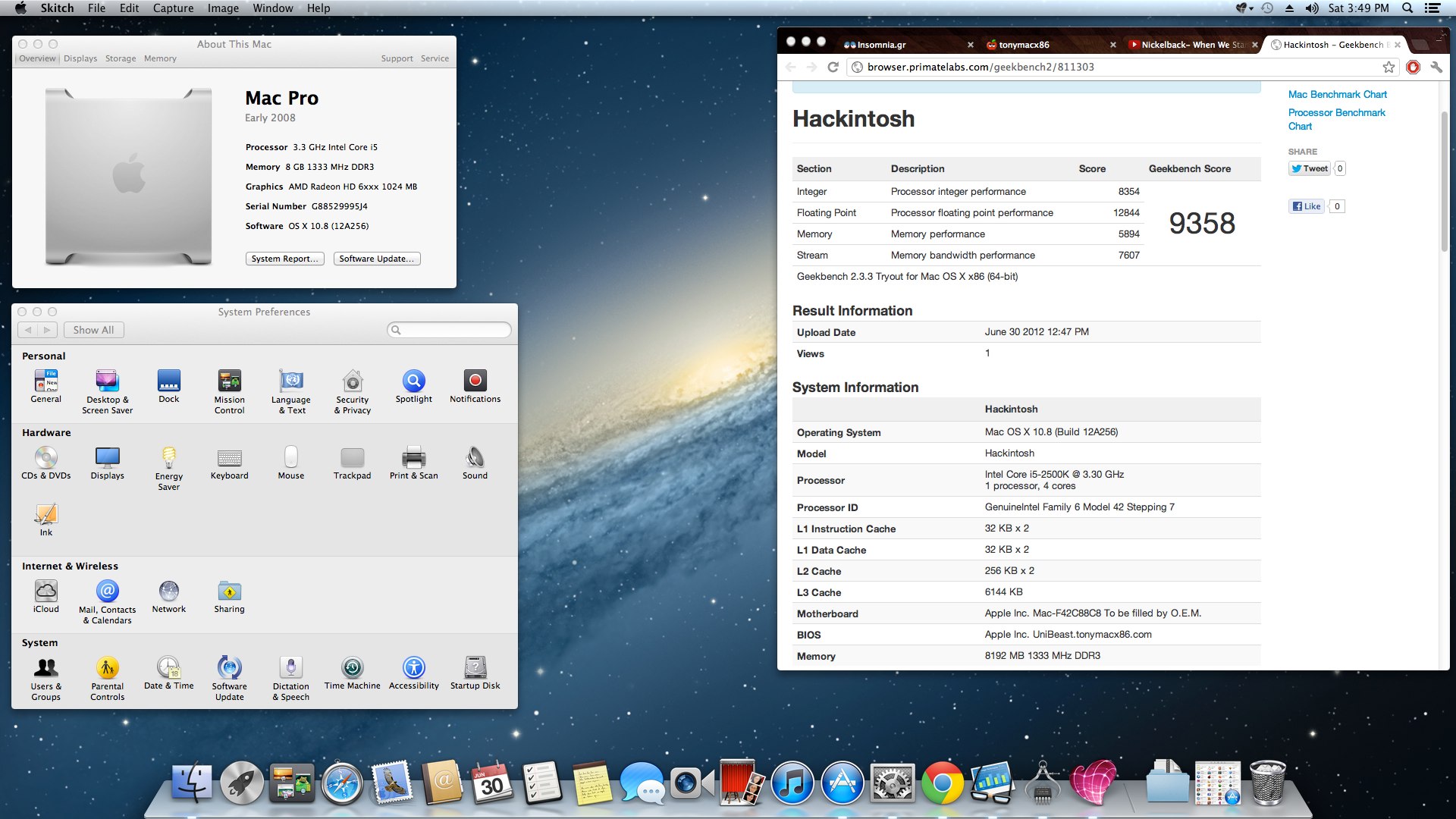Switch to Memory tab in About This Mac
The height and width of the screenshot is (819, 1456).
(x=160, y=58)
